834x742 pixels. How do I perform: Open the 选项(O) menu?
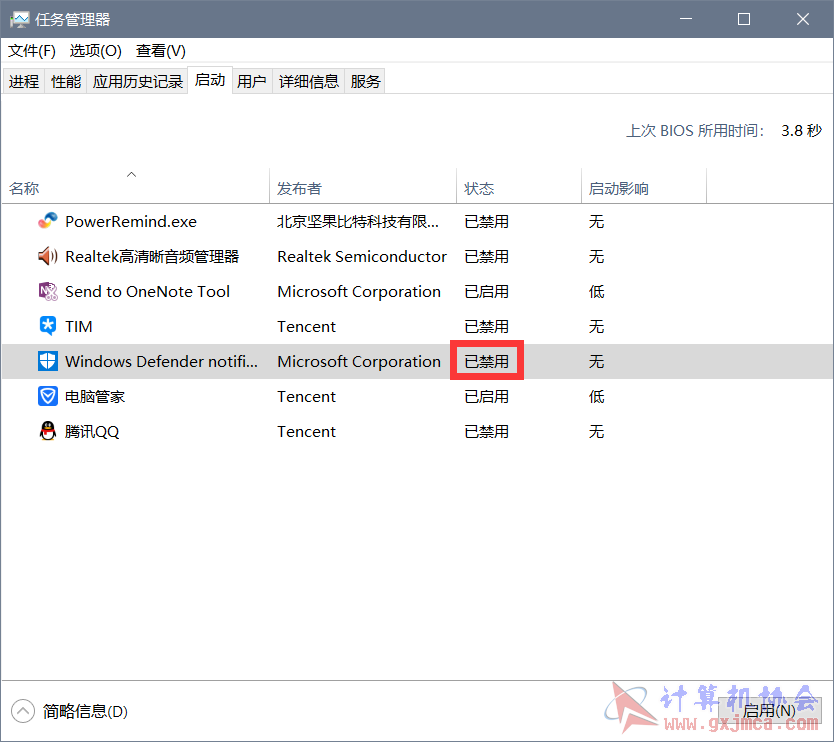tap(95, 51)
